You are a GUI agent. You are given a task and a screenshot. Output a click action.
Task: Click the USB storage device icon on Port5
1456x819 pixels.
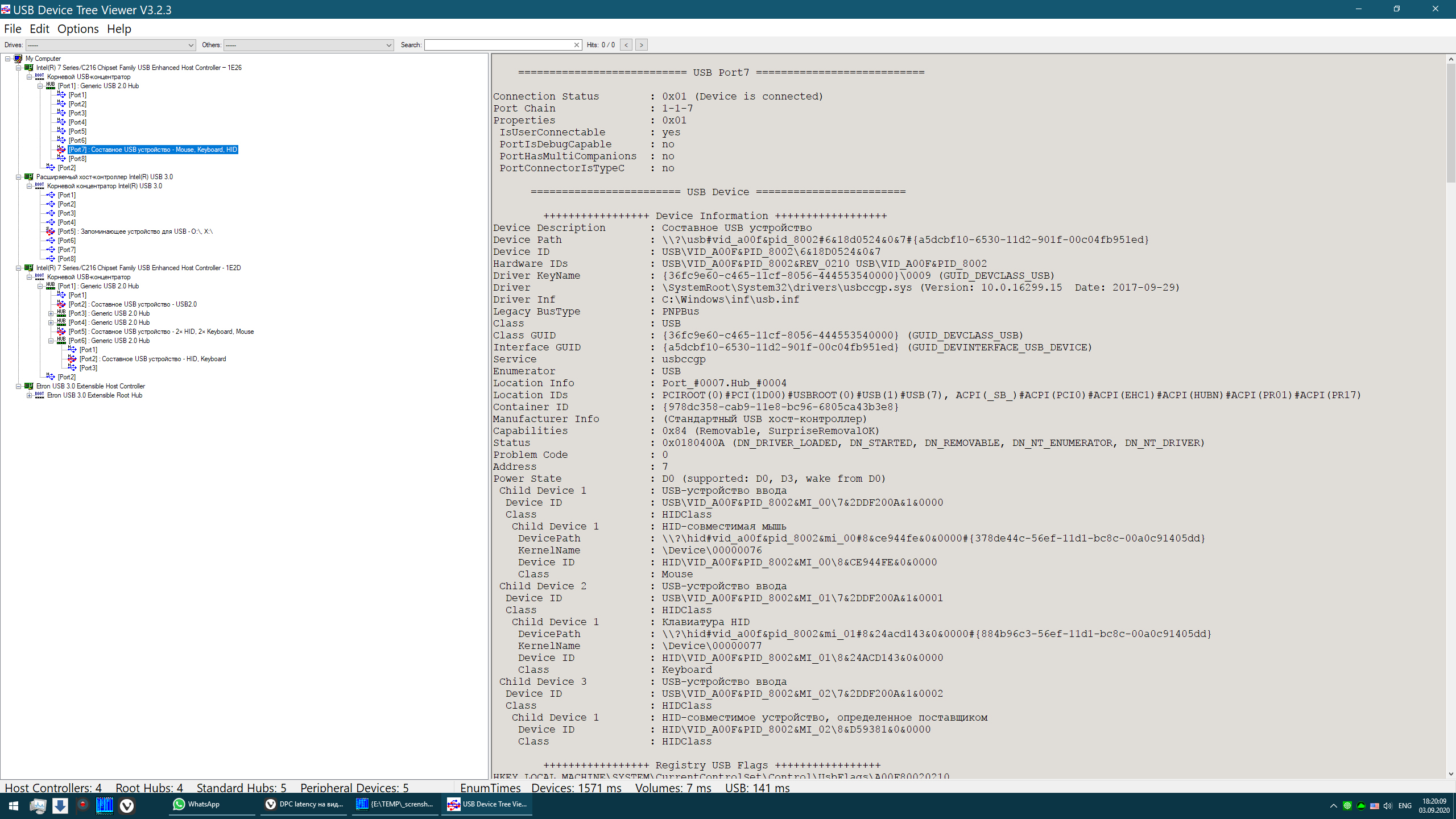coord(51,231)
